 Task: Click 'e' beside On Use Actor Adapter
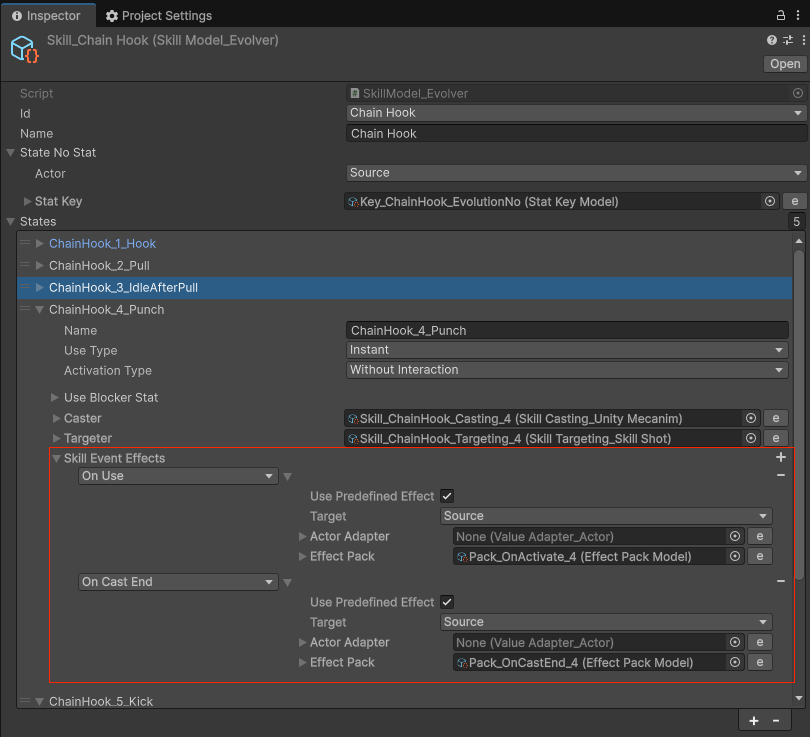tap(759, 536)
